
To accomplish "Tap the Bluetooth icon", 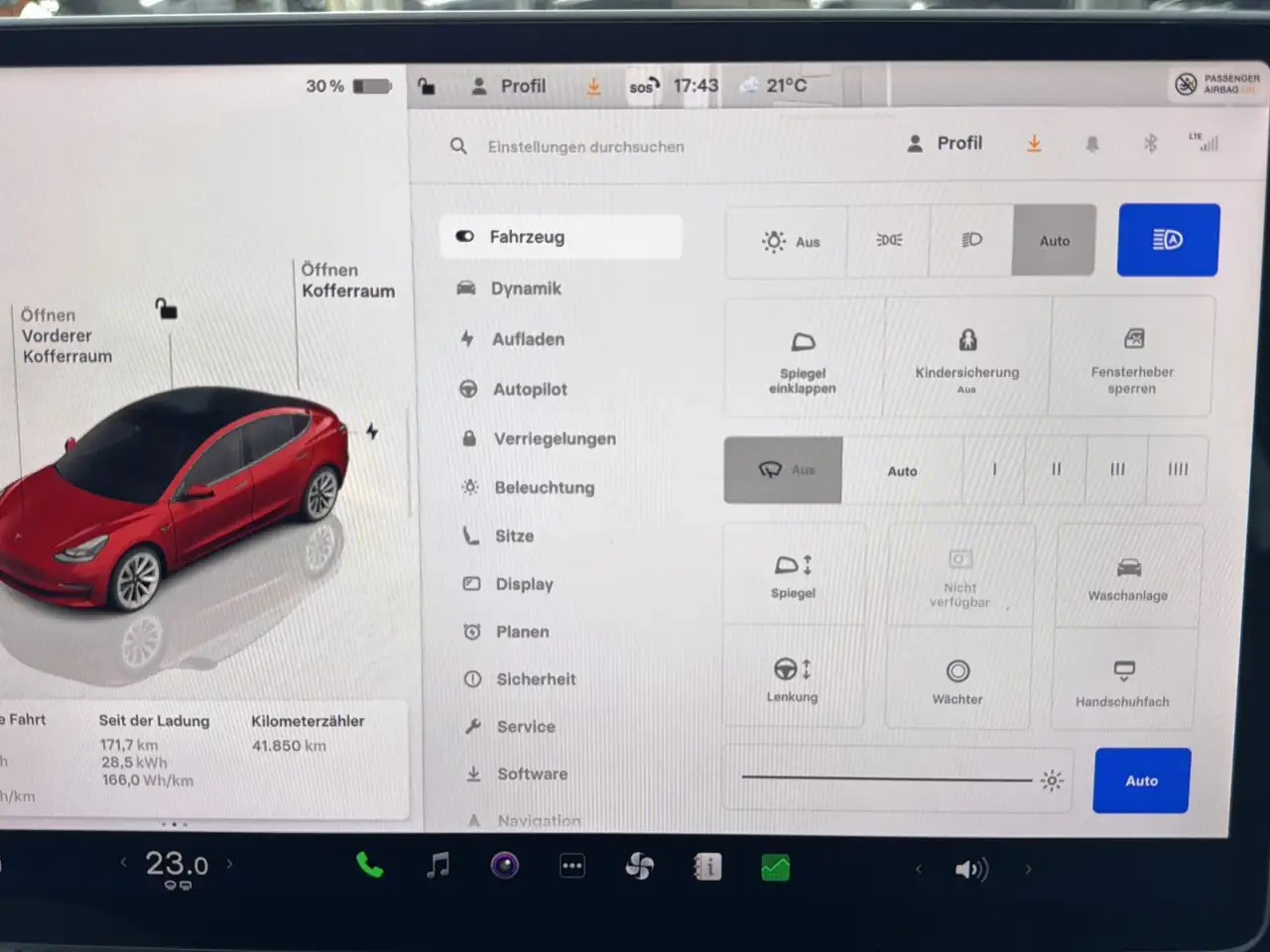I will click(1150, 144).
